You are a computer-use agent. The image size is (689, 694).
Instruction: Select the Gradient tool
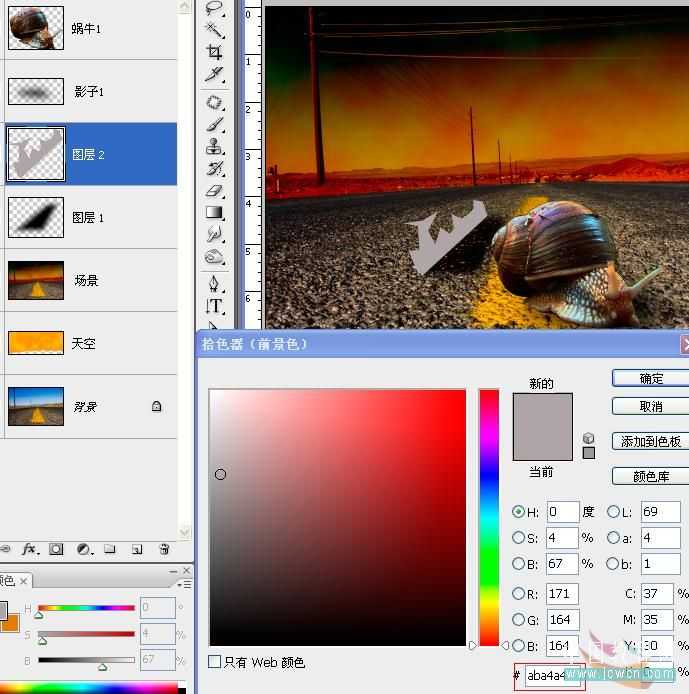[215, 212]
